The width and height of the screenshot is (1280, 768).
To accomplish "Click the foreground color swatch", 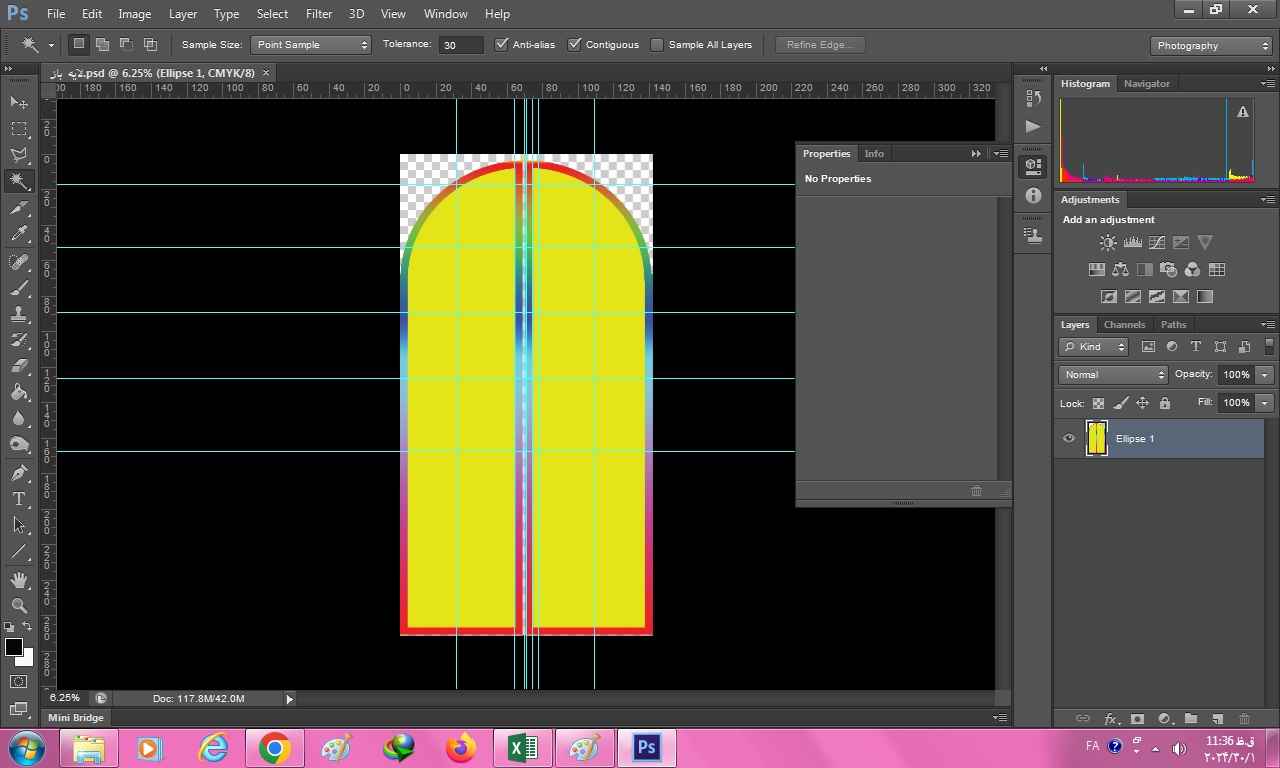I will coord(14,647).
